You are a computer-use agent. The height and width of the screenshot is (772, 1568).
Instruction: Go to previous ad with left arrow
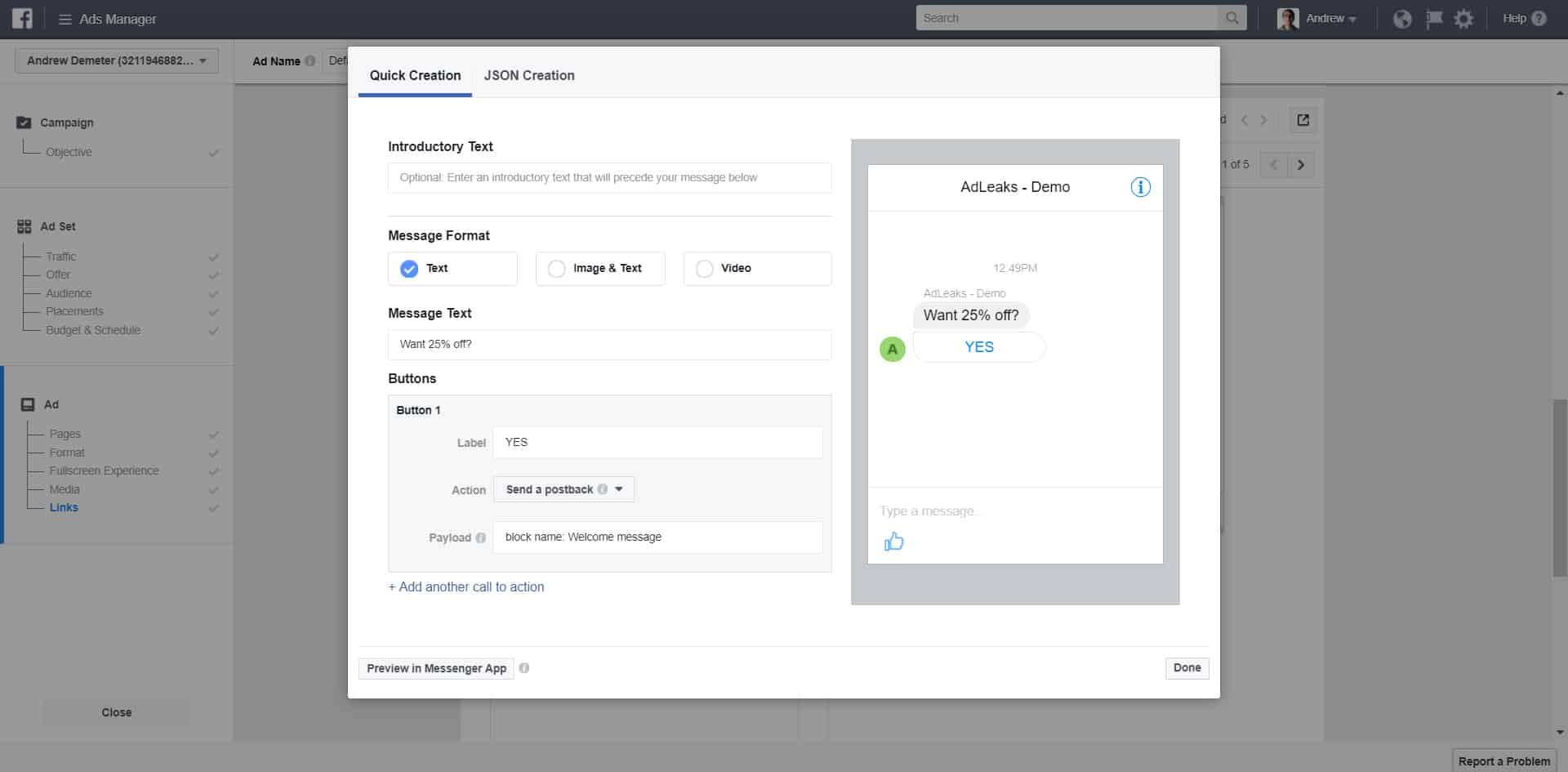[1274, 165]
